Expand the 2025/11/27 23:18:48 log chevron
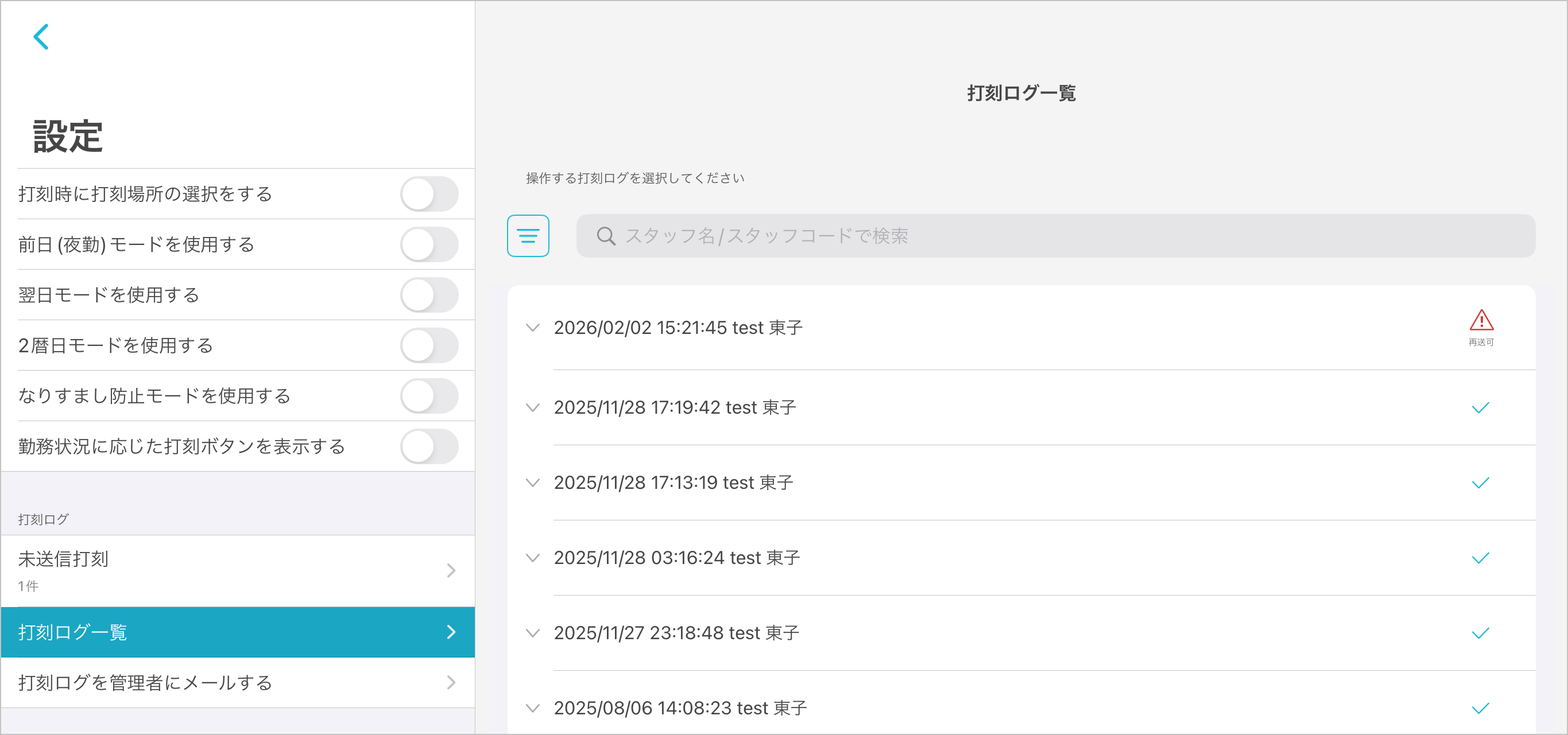The width and height of the screenshot is (1568, 735). [x=533, y=633]
